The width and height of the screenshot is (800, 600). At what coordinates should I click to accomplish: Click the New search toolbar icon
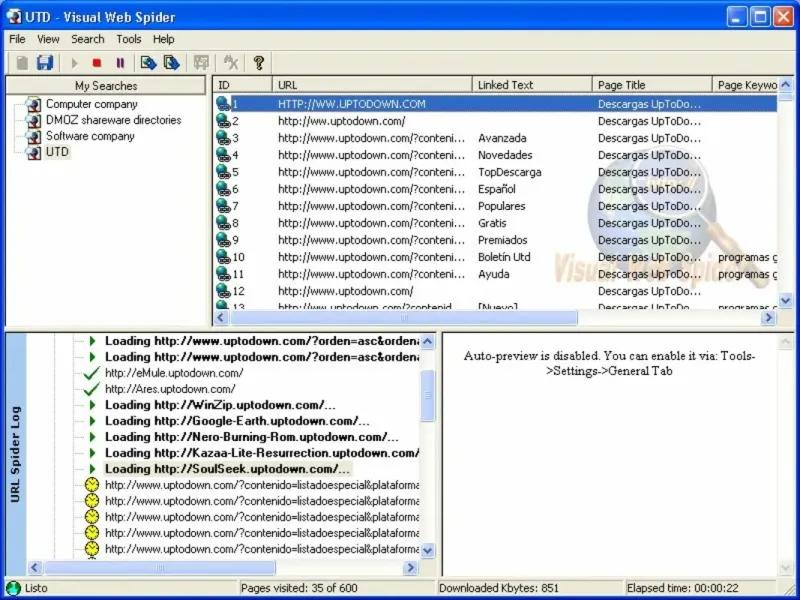pos(22,63)
